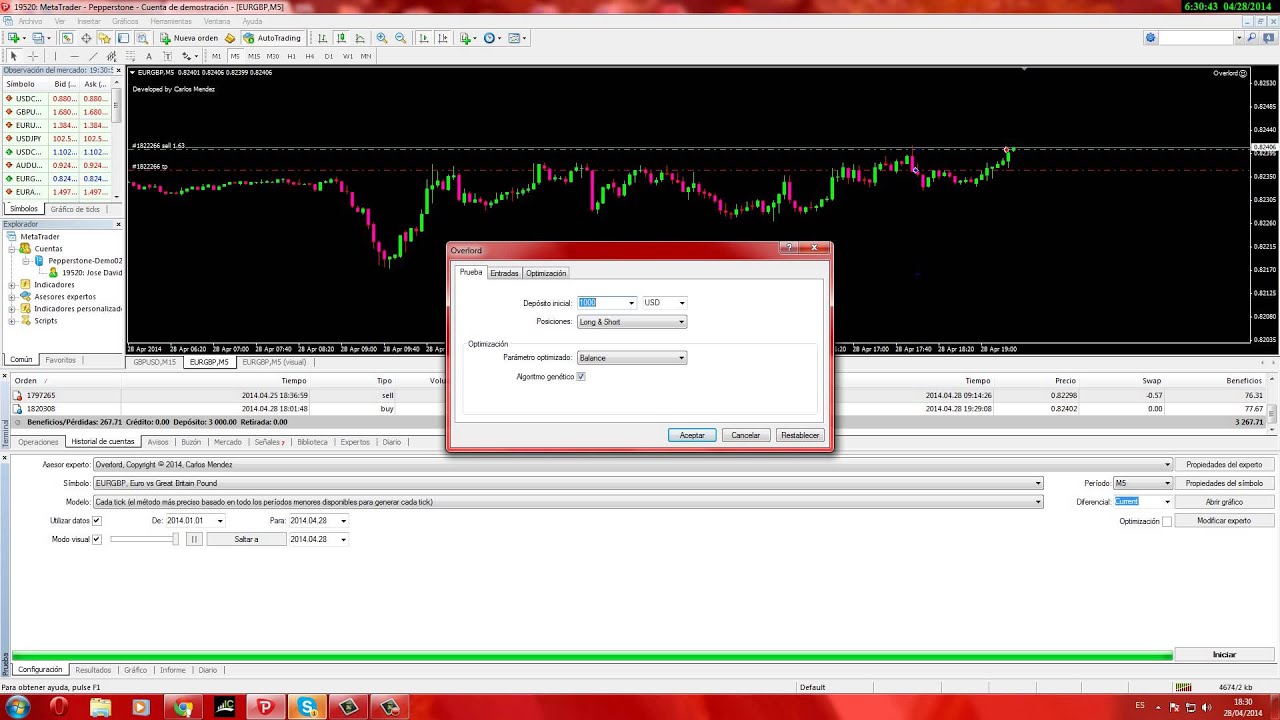1280x720 pixels.
Task: Switch chart to candlesticks icon
Action: click(x=341, y=38)
